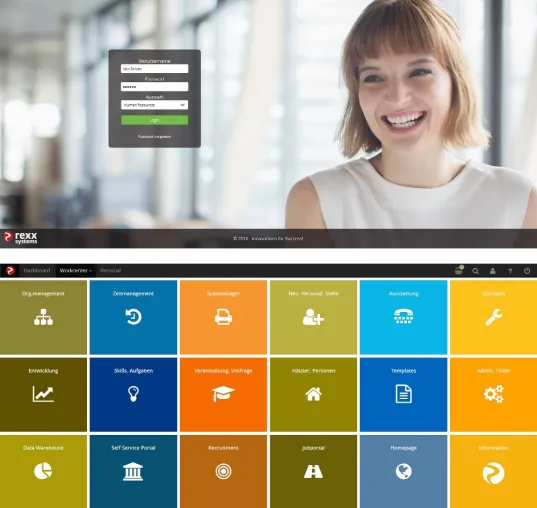Click the rexx systems logo in footer
Screen dimensions: 537x508
pos(21,238)
